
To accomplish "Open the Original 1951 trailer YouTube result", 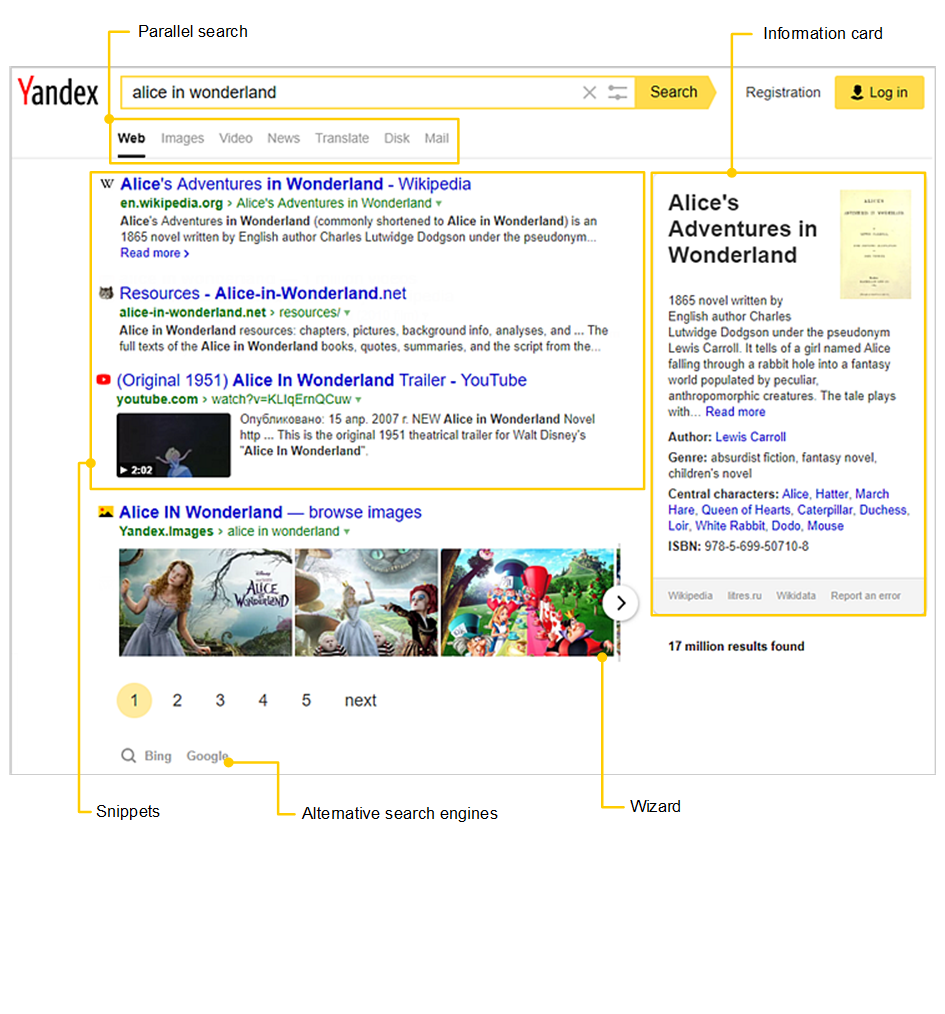I will coord(321,380).
